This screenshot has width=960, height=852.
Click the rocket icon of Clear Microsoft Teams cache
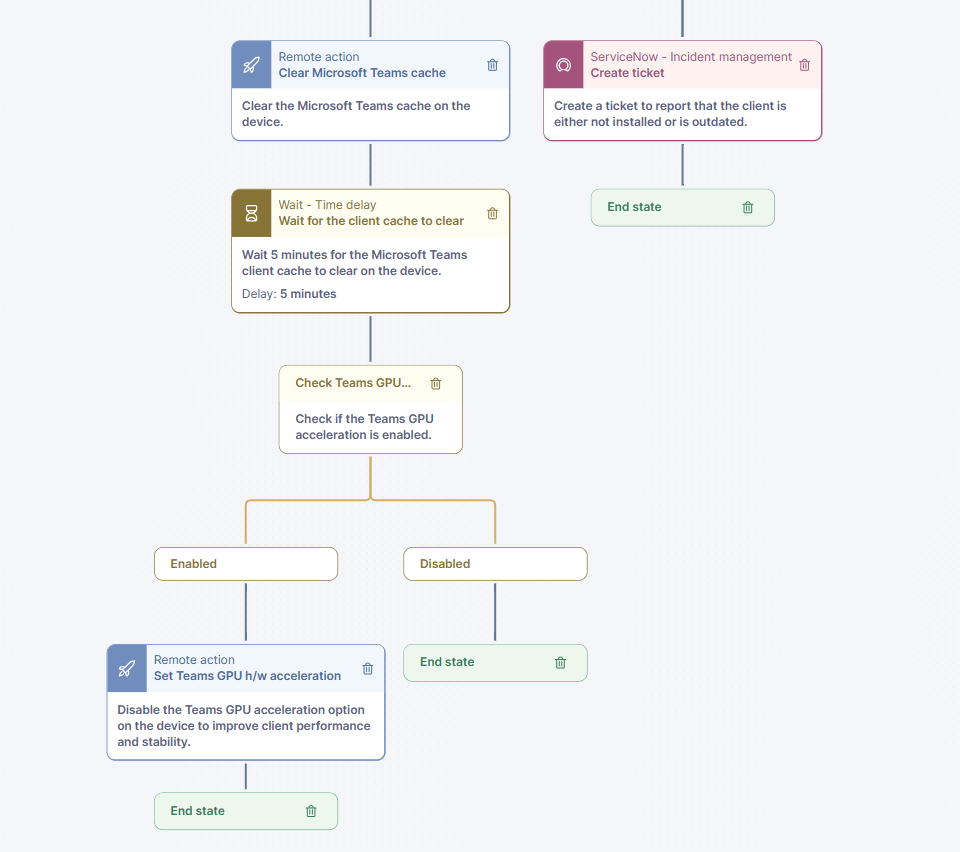pyautogui.click(x=252, y=65)
